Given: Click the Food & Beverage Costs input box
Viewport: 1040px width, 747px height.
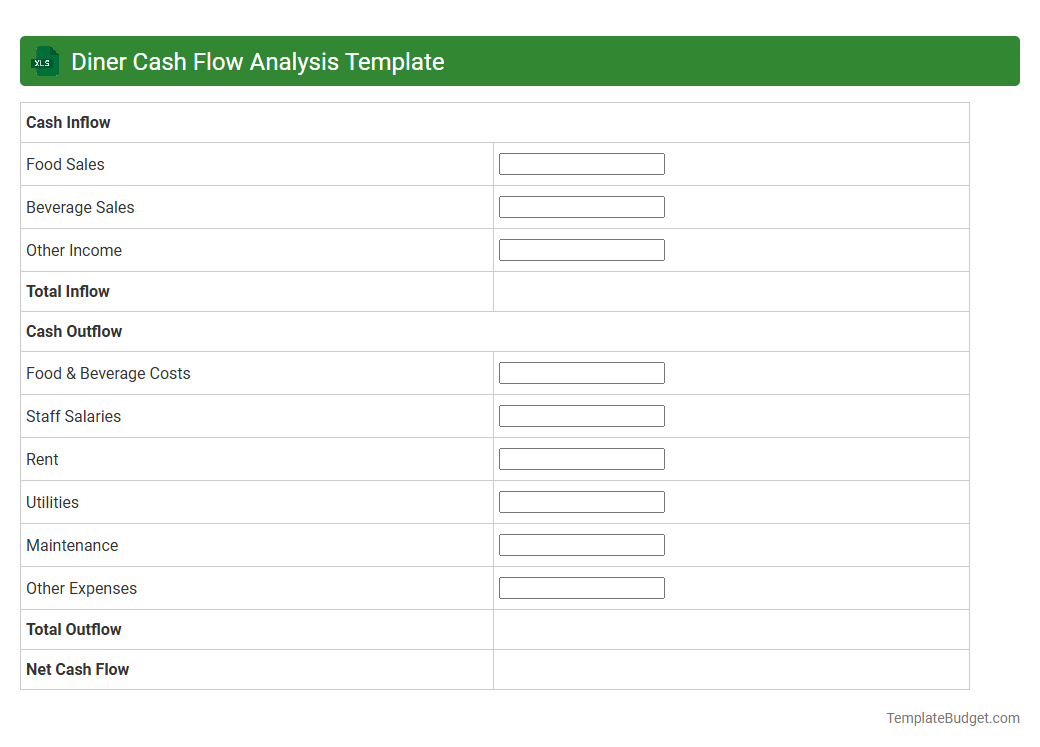Looking at the screenshot, I should point(581,372).
